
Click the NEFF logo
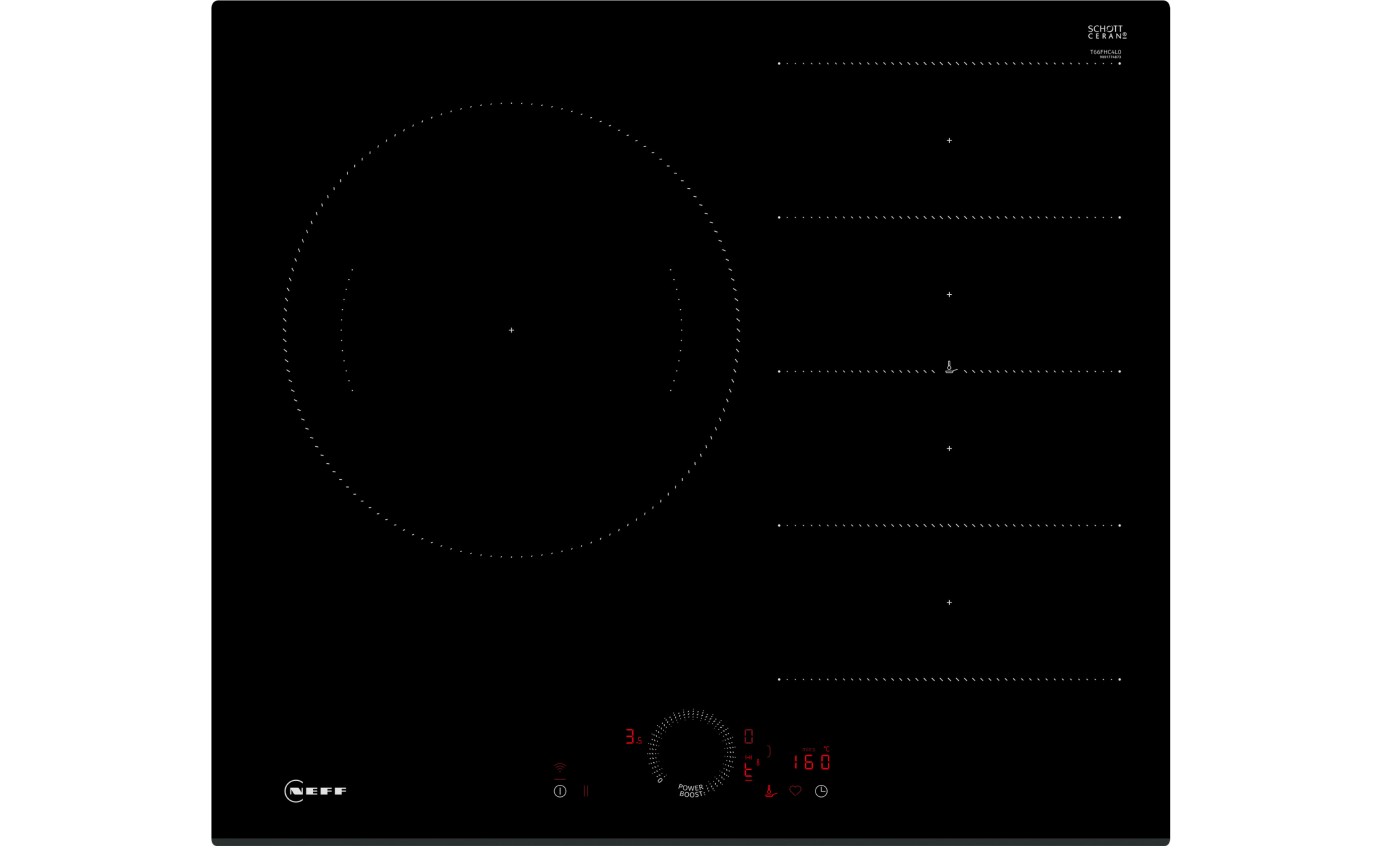click(313, 791)
